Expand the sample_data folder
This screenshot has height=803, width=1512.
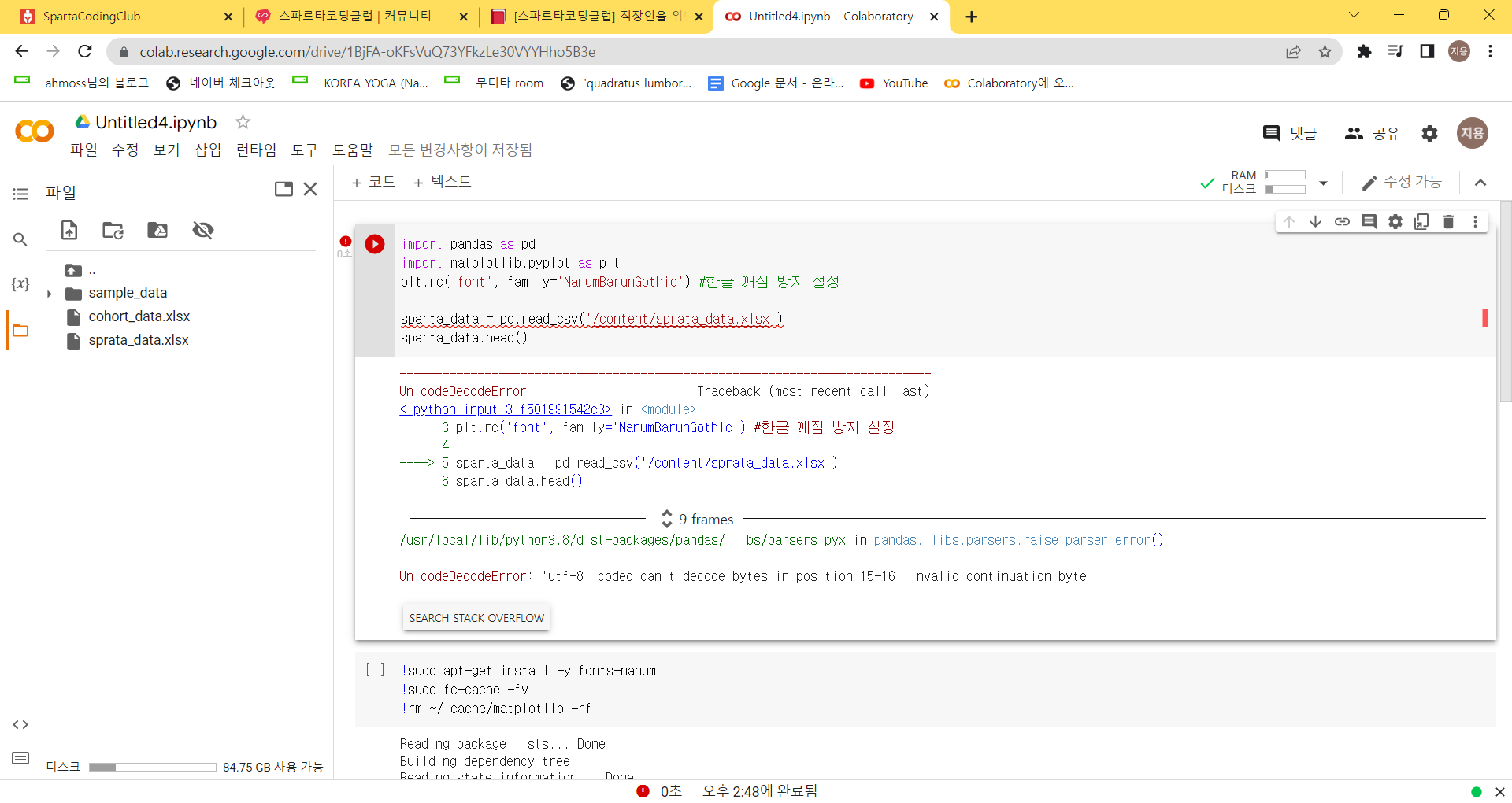coord(49,294)
